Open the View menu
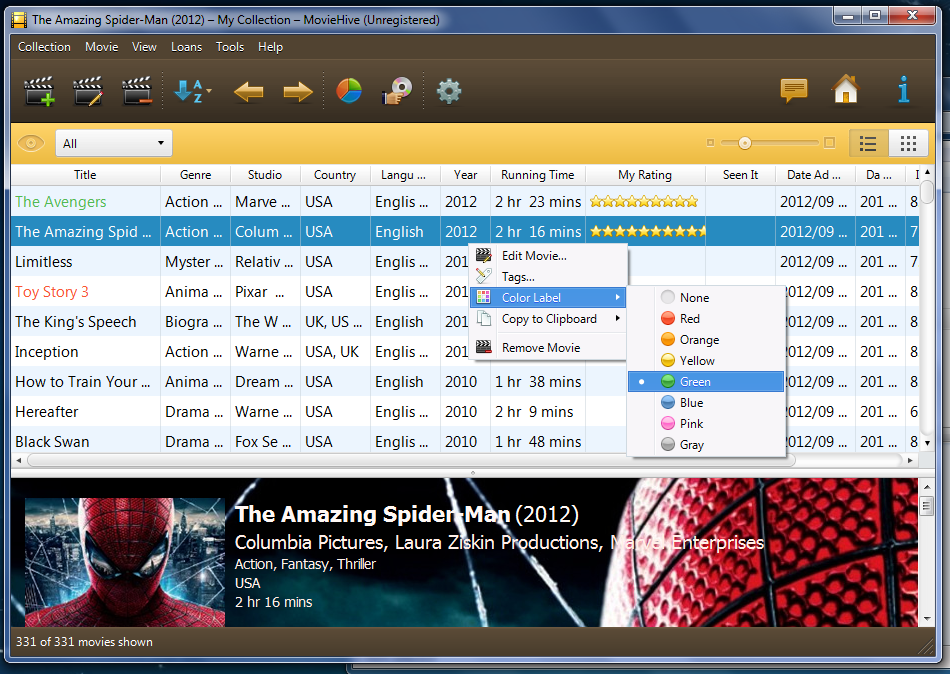 coord(144,47)
